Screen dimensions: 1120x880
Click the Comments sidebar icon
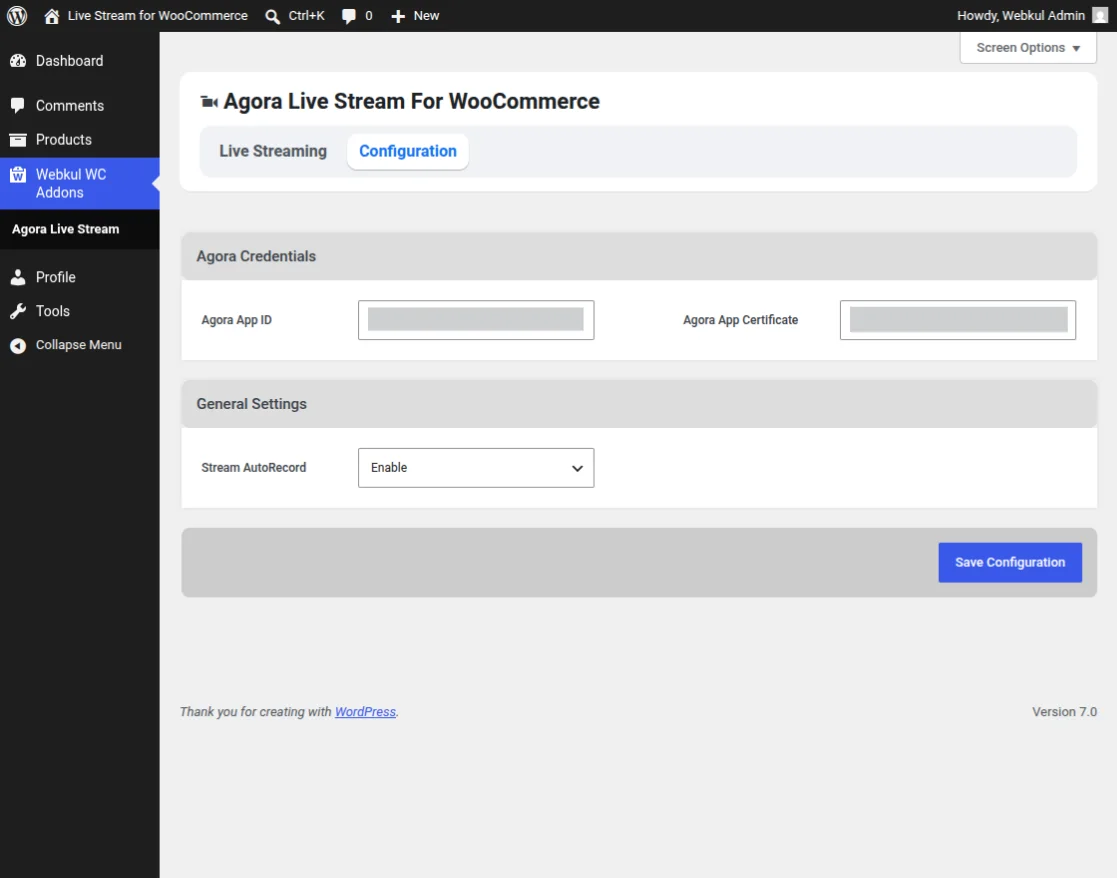tap(18, 106)
